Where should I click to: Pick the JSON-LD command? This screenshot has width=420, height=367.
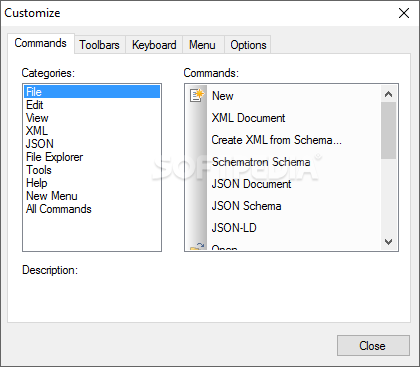pyautogui.click(x=234, y=228)
